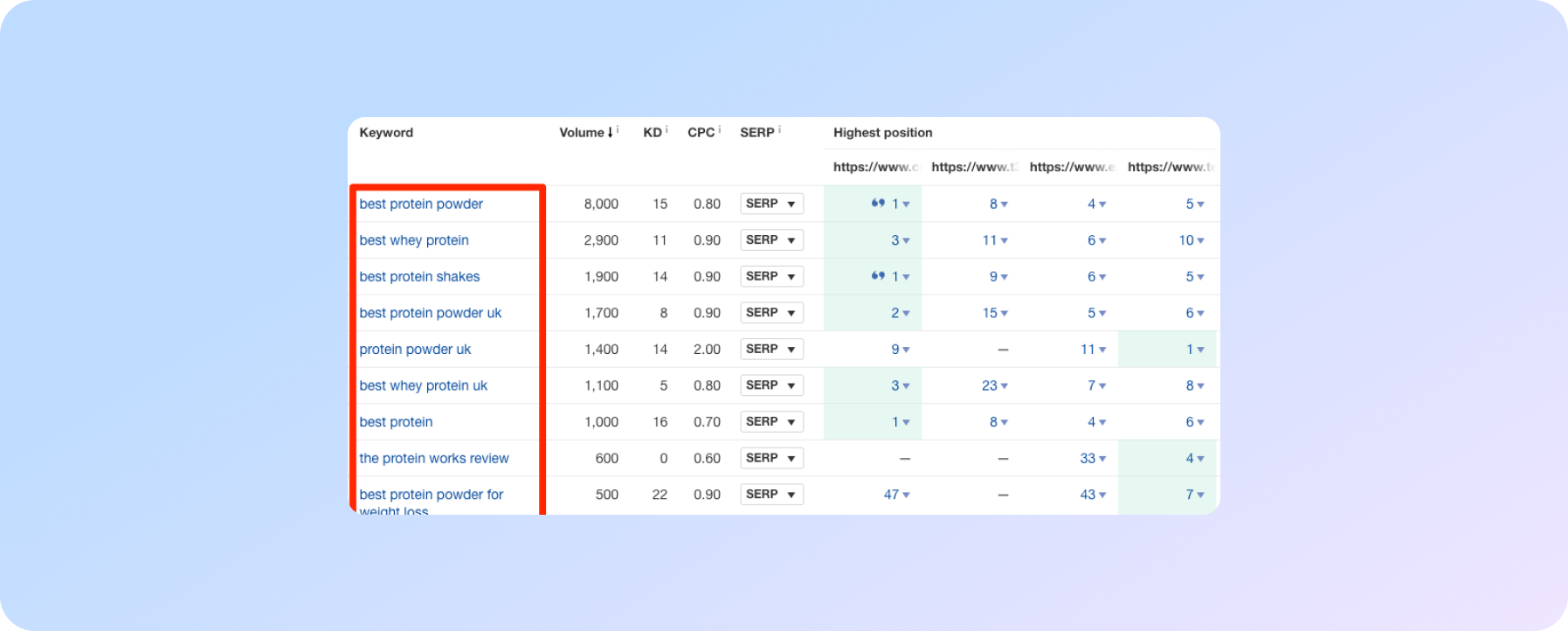Image resolution: width=1568 pixels, height=631 pixels.
Task: Expand SERP dropdown for best whey protein
Action: [x=771, y=240]
